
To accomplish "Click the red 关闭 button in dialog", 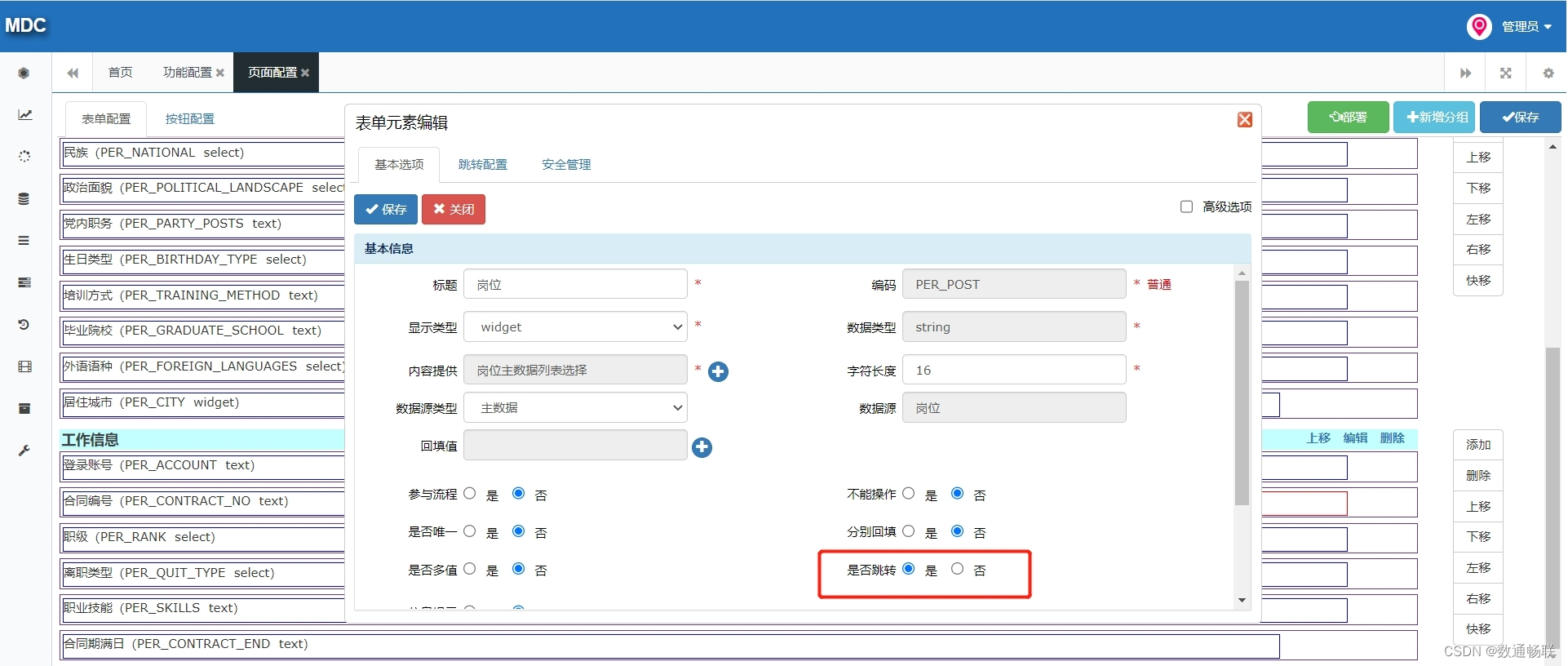I will coord(454,209).
